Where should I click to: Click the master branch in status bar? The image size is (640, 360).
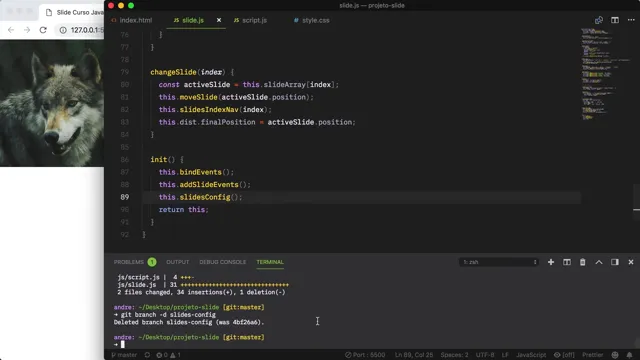coord(124,355)
